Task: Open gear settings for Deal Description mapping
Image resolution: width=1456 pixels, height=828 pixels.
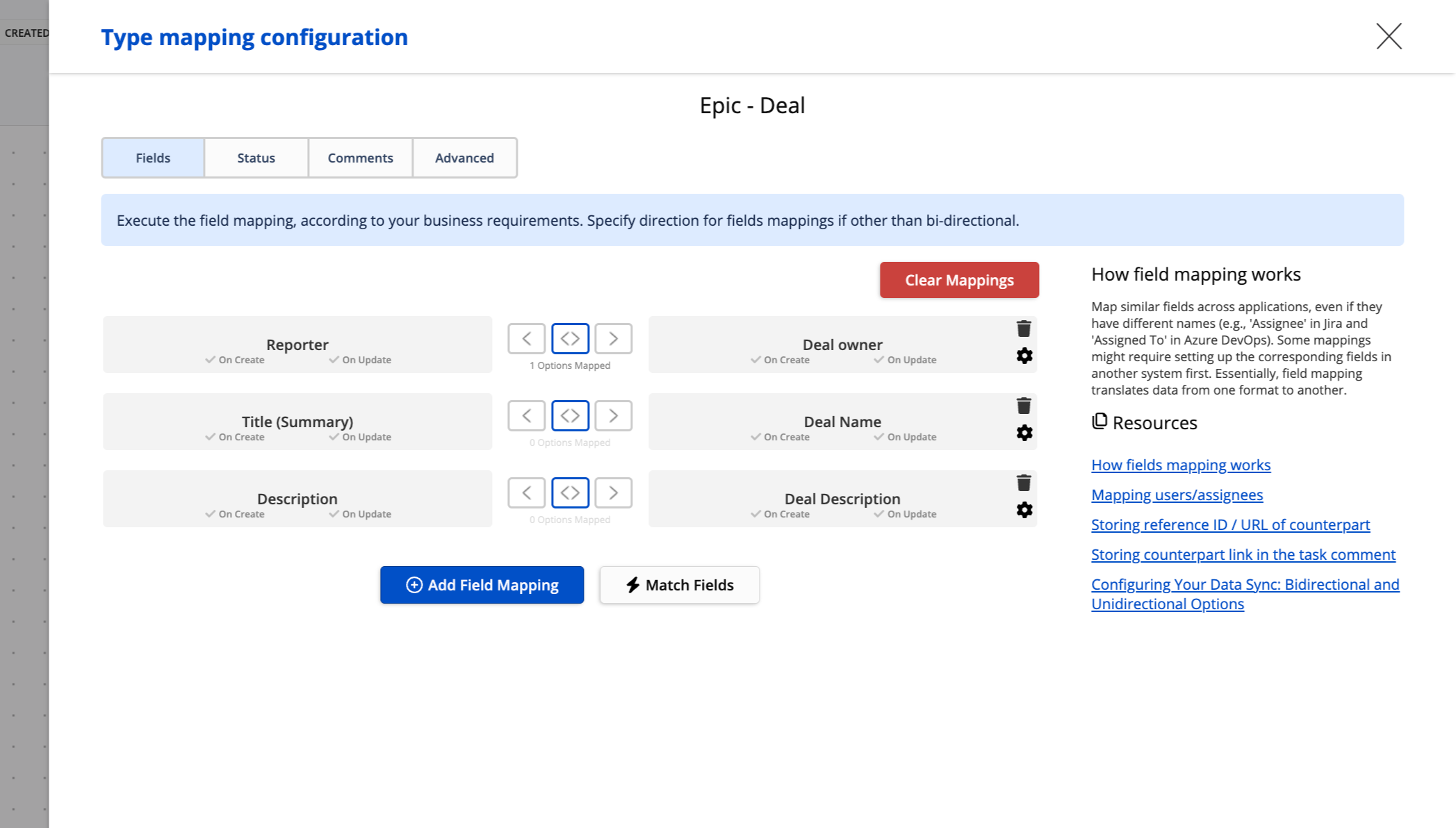Action: 1024,511
